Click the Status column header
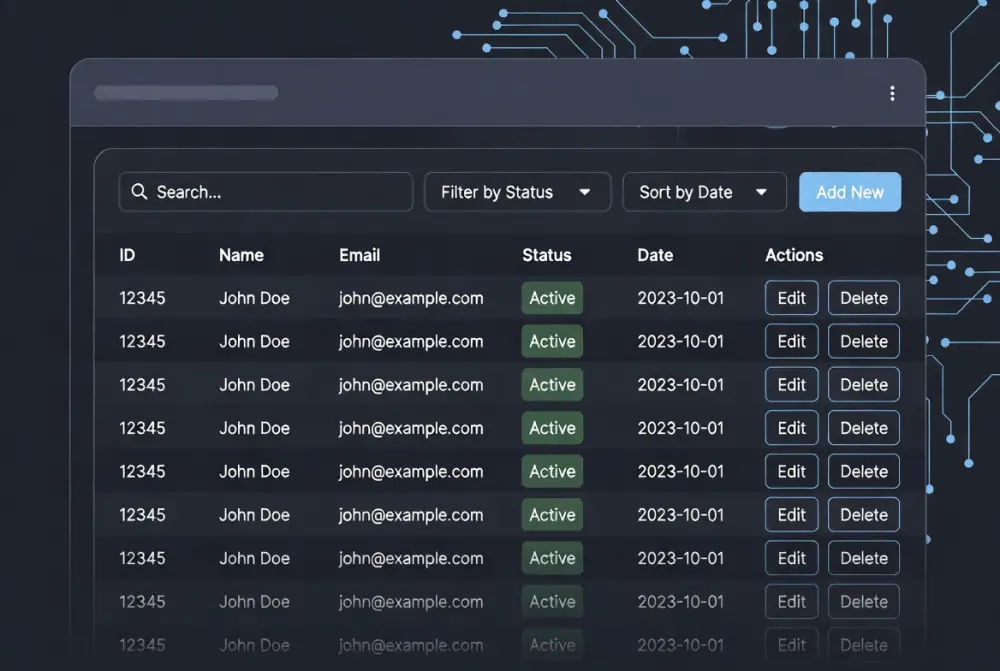The width and height of the screenshot is (1000, 671). (x=547, y=255)
